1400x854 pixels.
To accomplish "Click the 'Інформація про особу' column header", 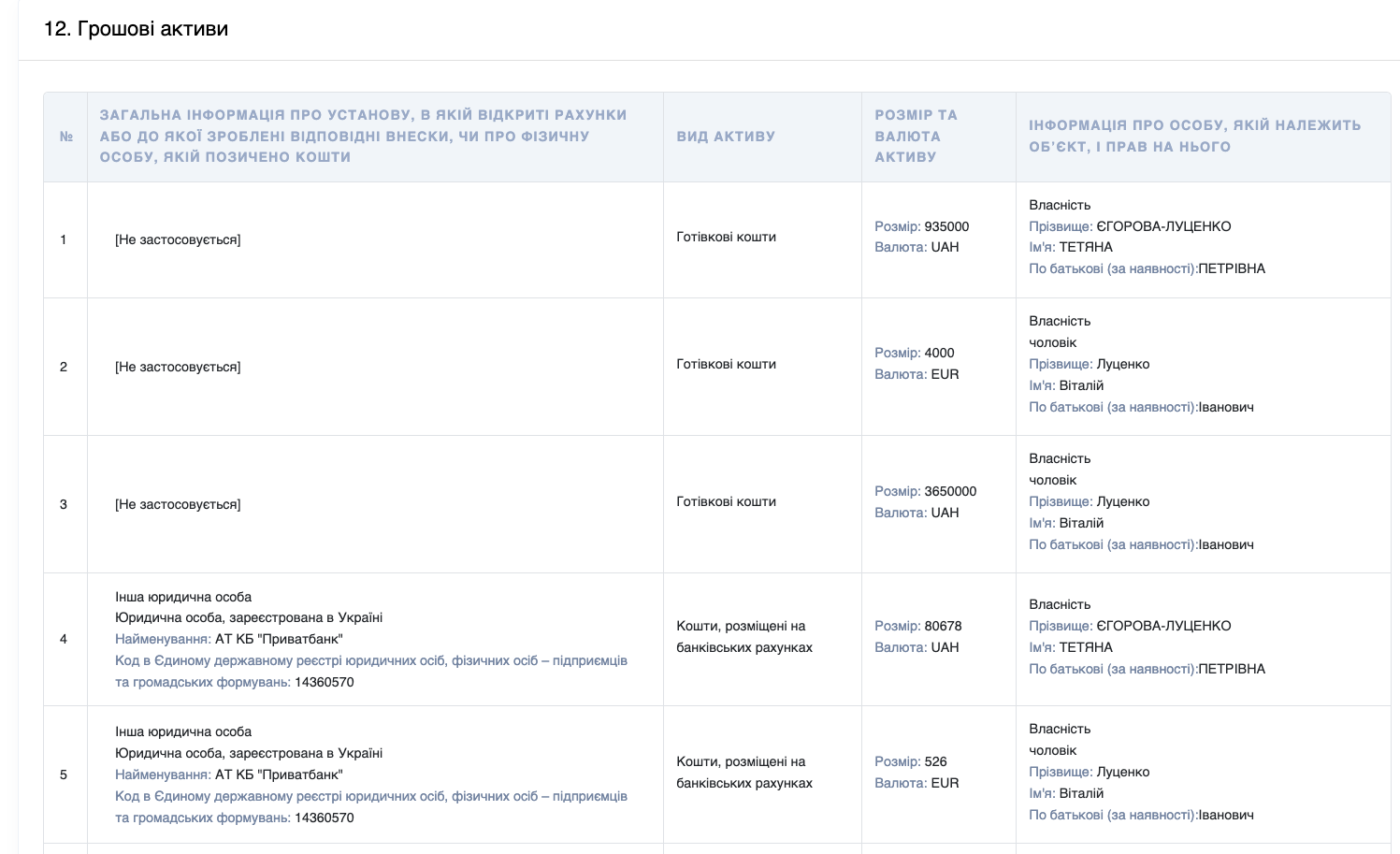I will [1195, 137].
